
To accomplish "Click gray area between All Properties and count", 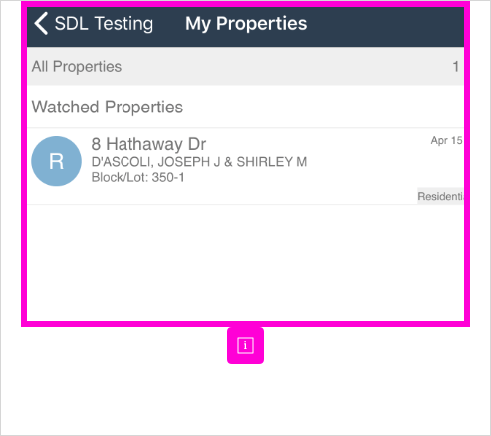I will (x=287, y=66).
